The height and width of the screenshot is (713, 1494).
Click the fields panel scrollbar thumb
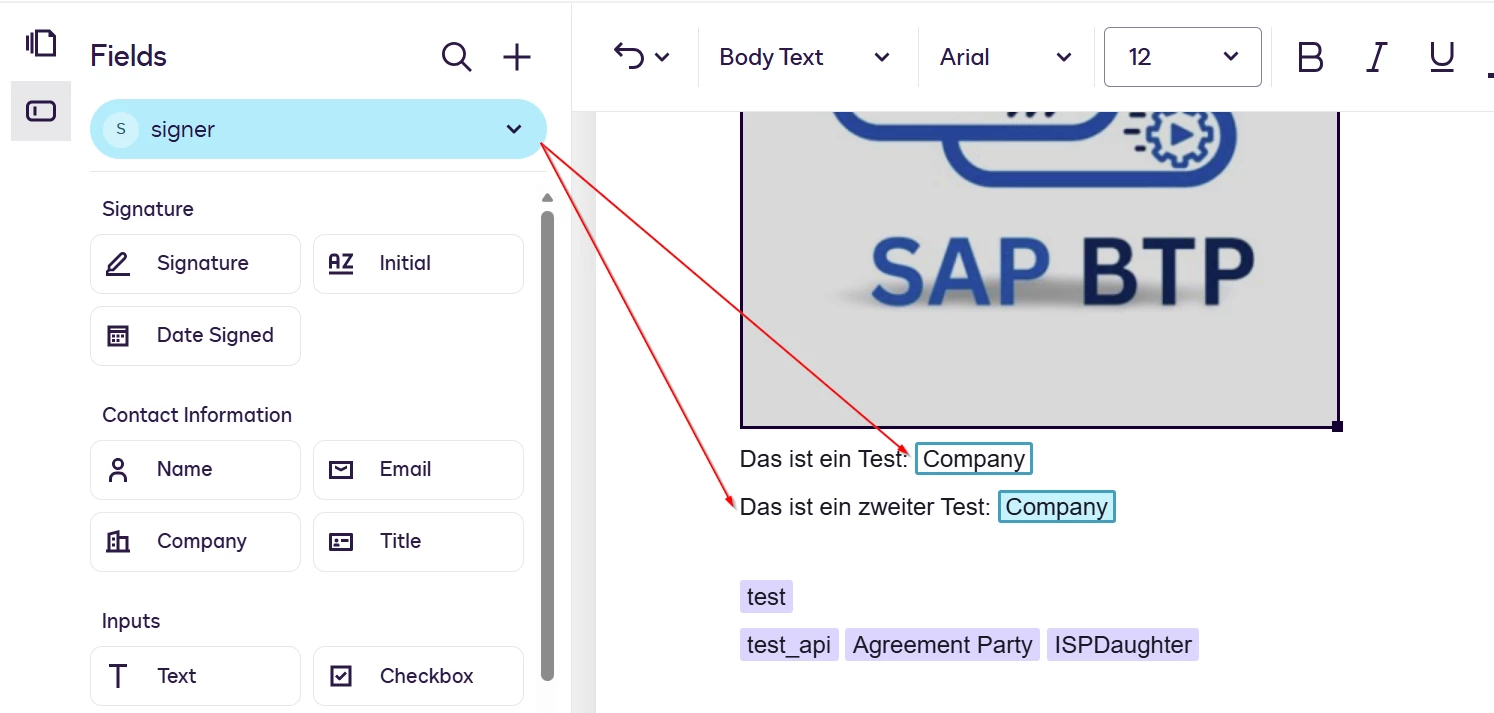point(547,445)
